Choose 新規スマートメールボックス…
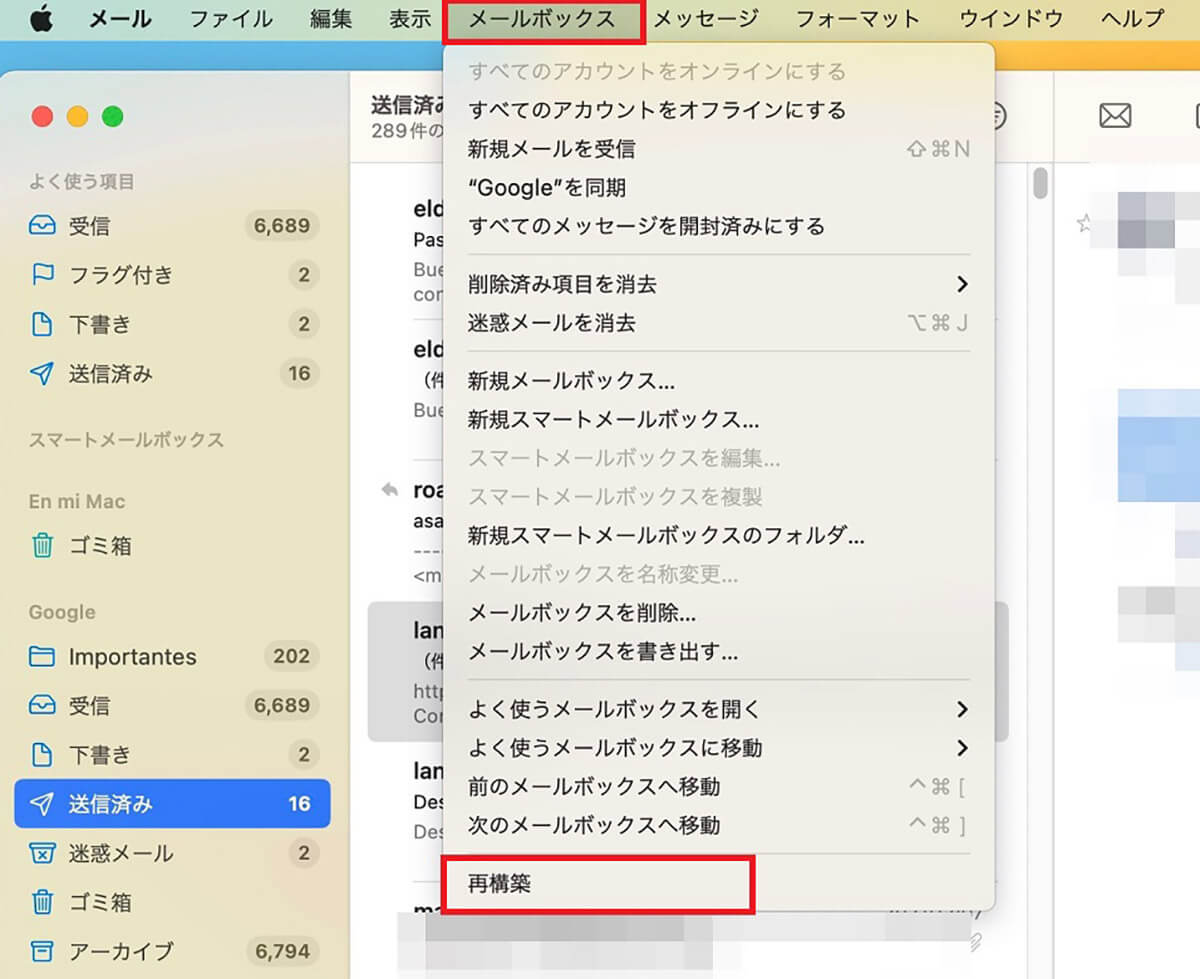Image resolution: width=1200 pixels, height=979 pixels. pos(719,419)
